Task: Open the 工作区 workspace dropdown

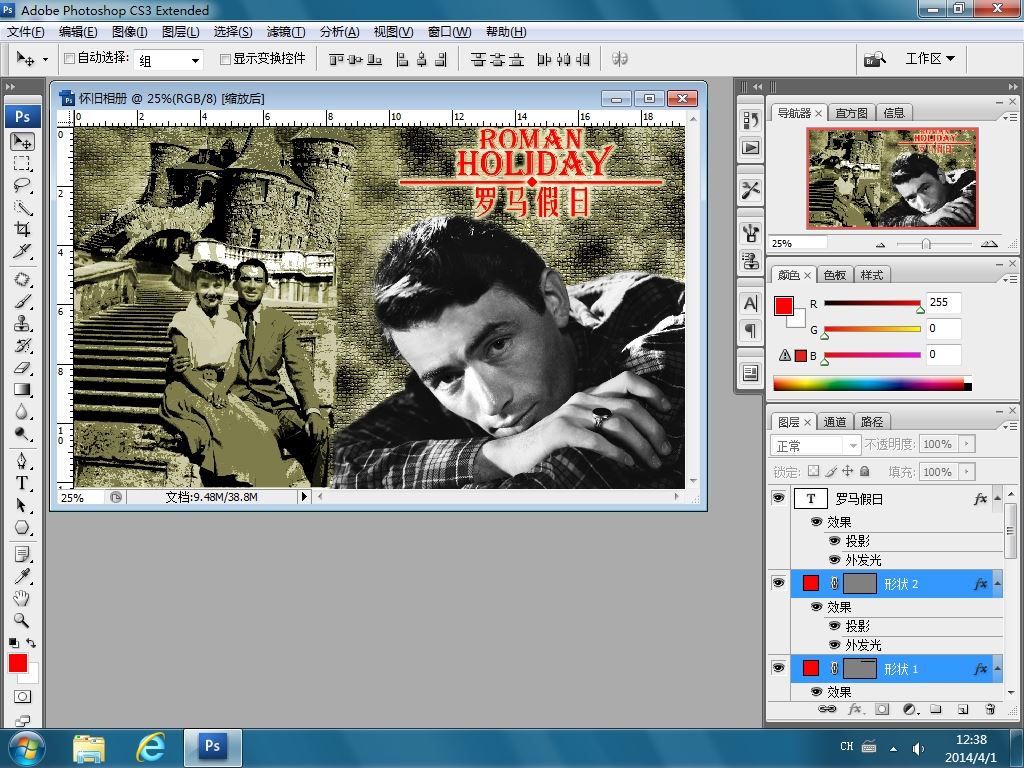Action: (x=930, y=59)
